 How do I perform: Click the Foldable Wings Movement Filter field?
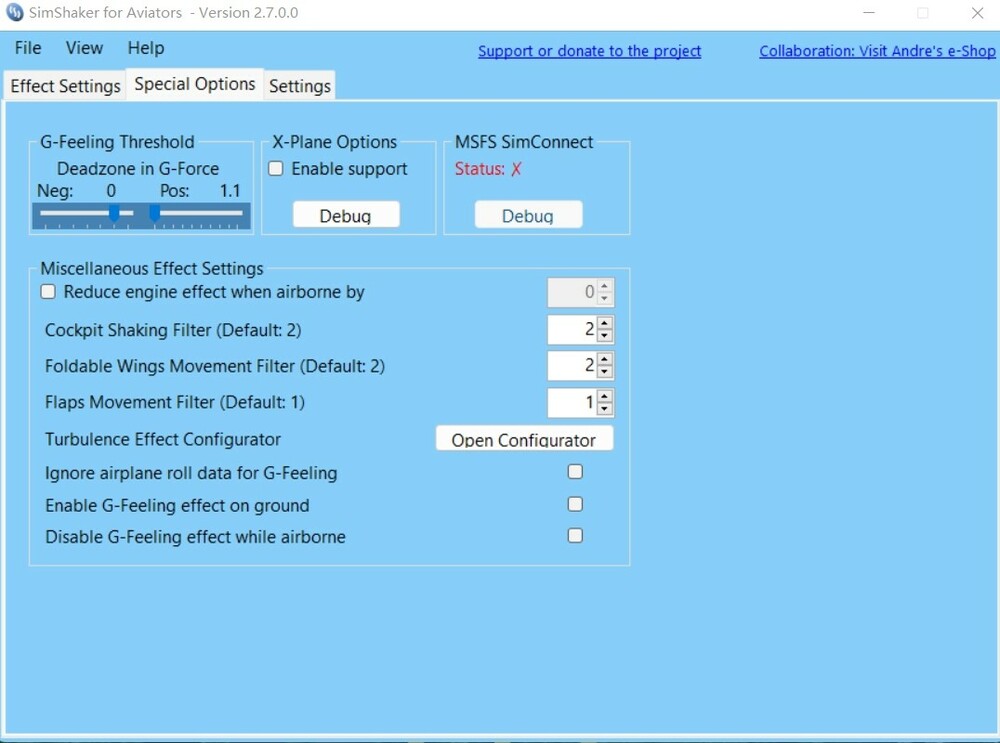coord(572,365)
